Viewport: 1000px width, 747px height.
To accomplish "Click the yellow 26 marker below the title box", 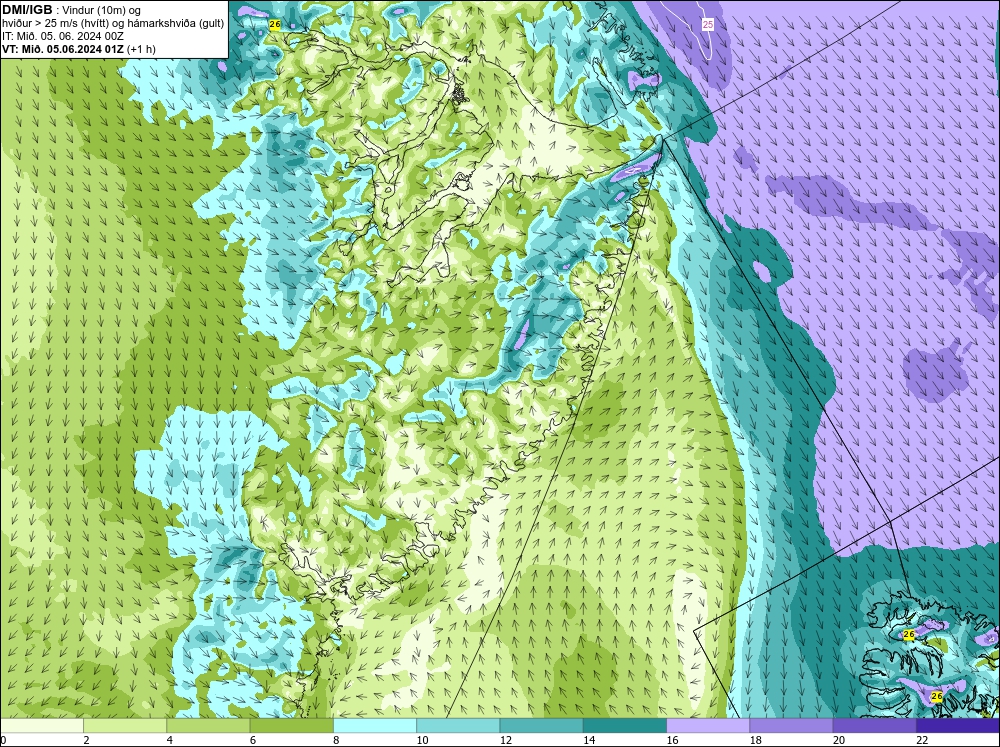I will pos(275,25).
